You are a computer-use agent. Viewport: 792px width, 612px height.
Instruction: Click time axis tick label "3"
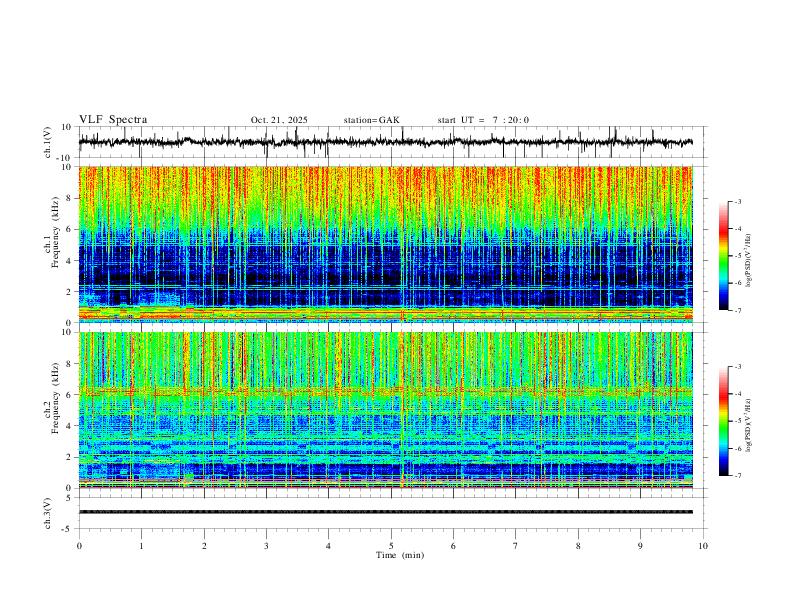[x=266, y=546]
